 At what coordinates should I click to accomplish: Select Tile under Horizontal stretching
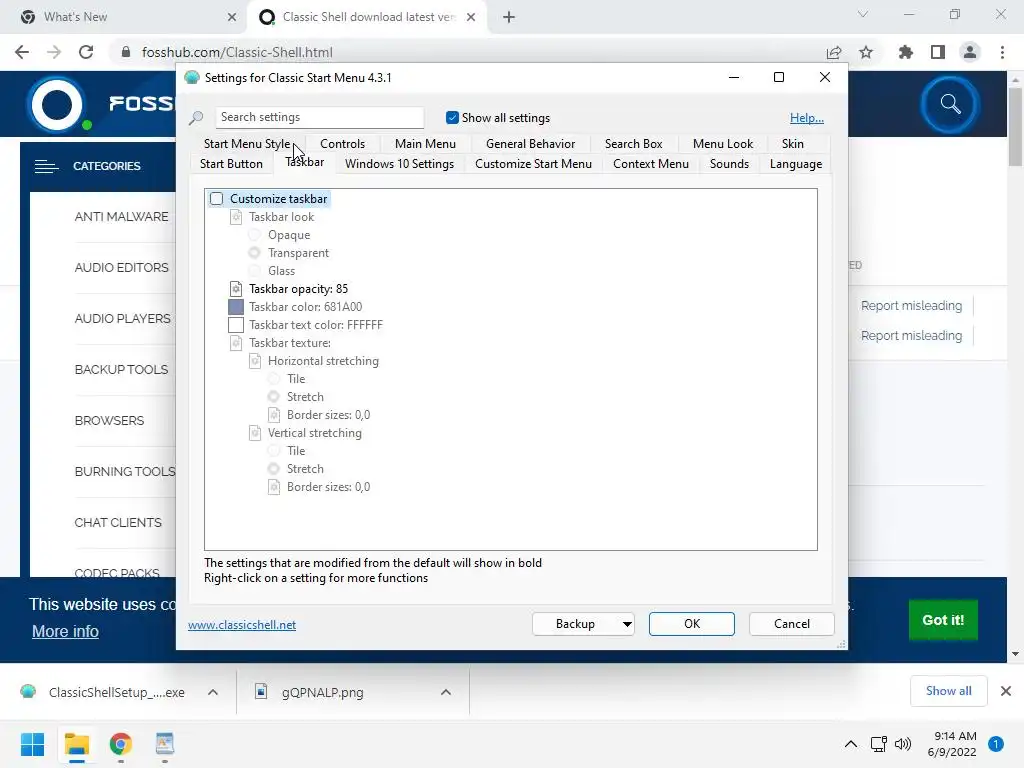point(274,379)
